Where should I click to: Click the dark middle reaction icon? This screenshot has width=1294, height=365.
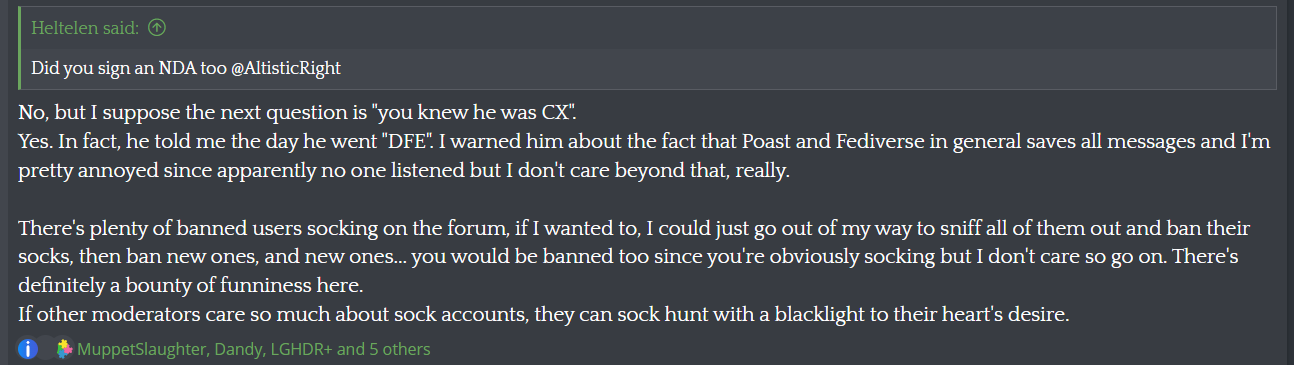click(x=46, y=349)
